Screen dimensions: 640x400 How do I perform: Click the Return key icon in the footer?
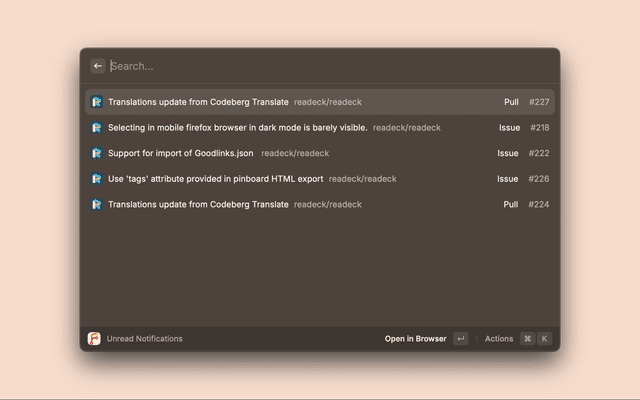coord(460,339)
